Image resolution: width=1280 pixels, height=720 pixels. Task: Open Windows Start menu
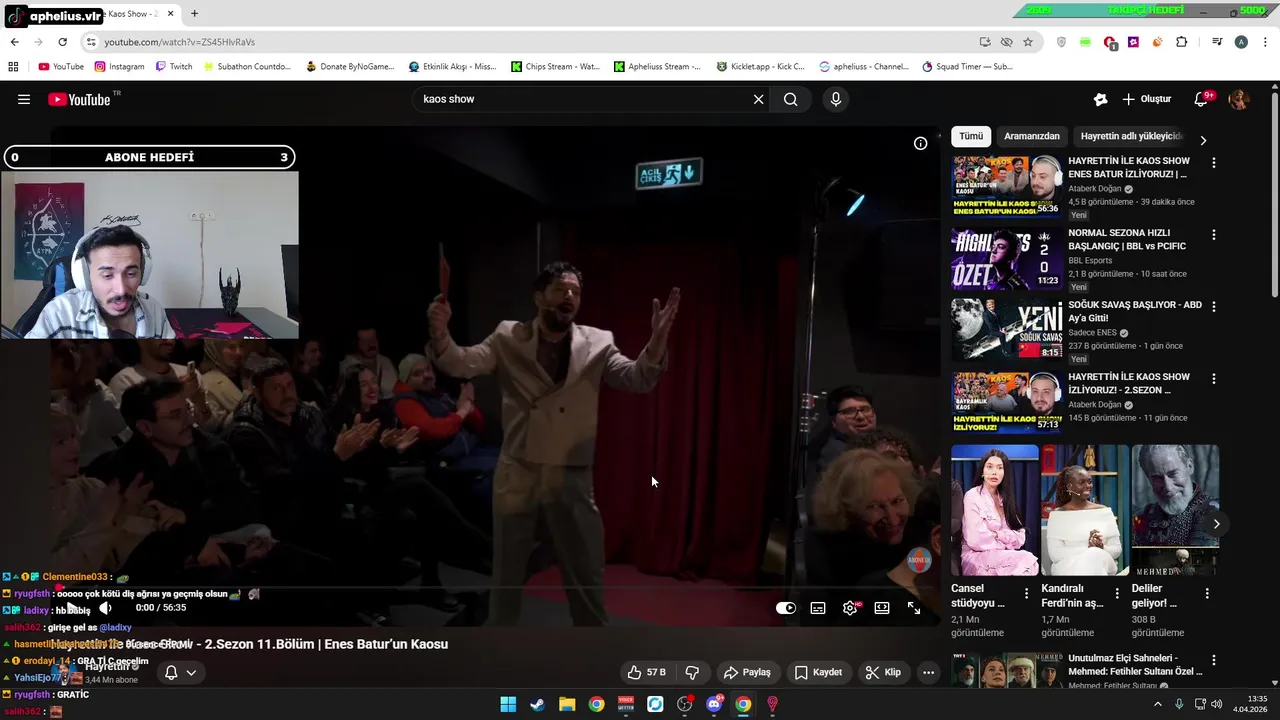508,704
